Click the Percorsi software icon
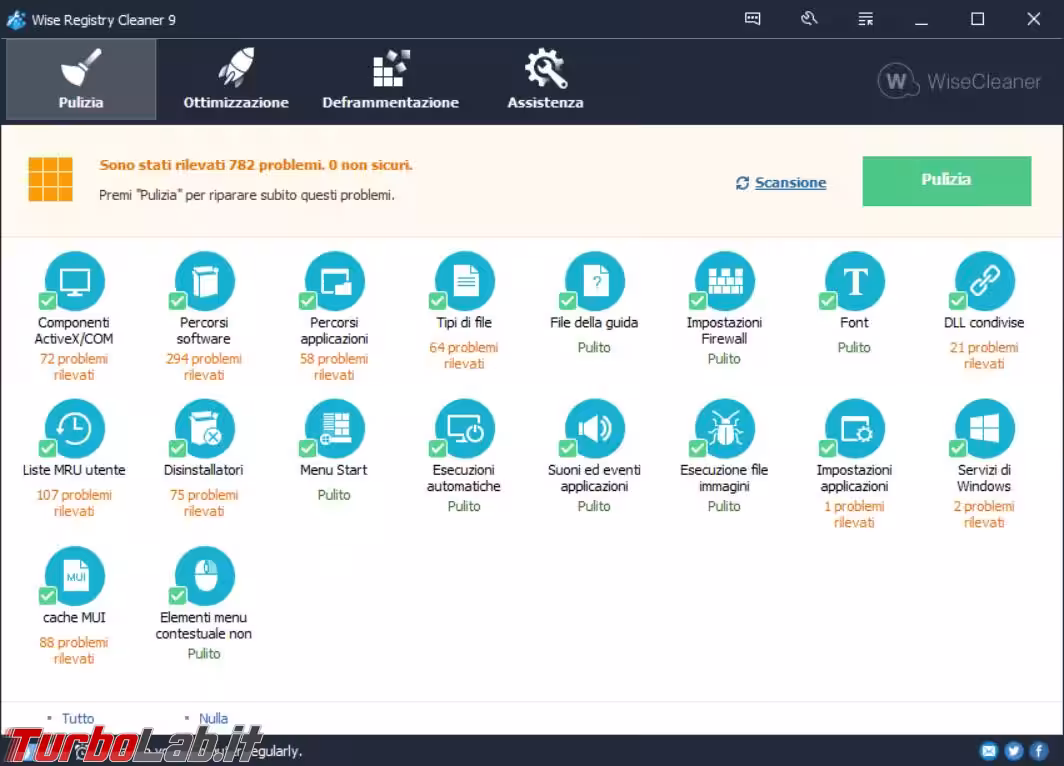 click(x=205, y=281)
